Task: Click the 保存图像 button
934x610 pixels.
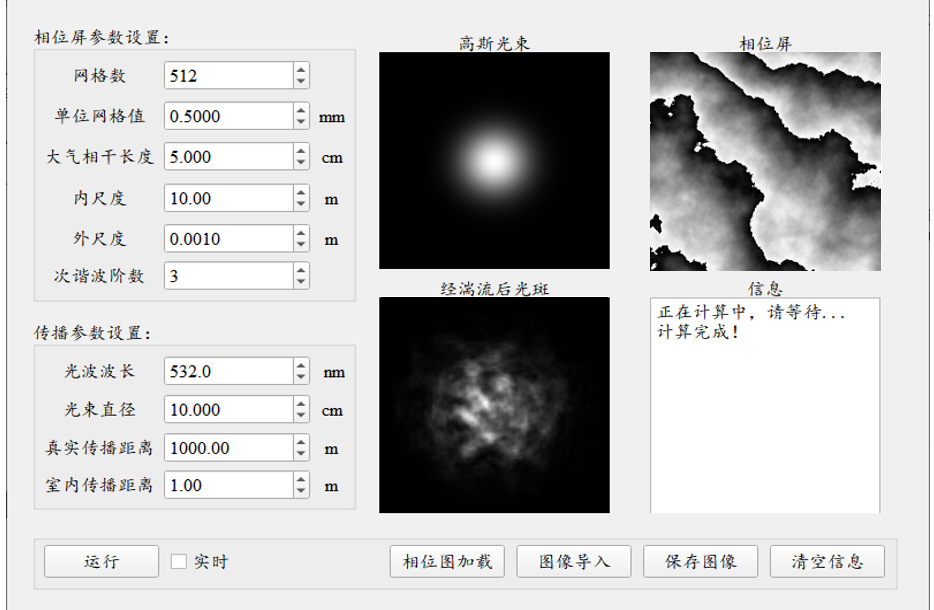Action: tap(700, 561)
